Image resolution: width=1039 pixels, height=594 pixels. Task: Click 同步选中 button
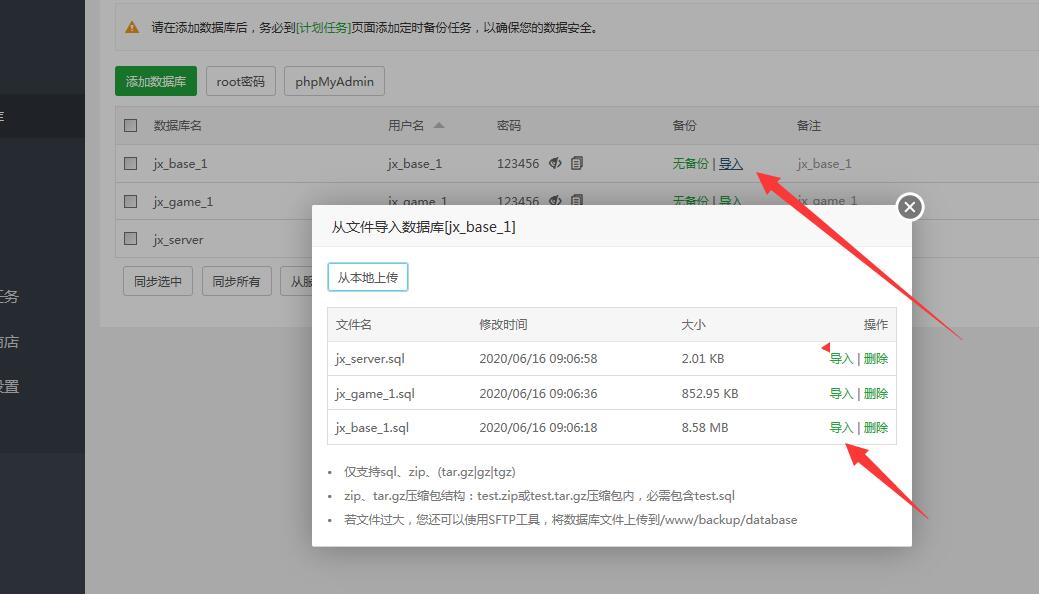158,281
